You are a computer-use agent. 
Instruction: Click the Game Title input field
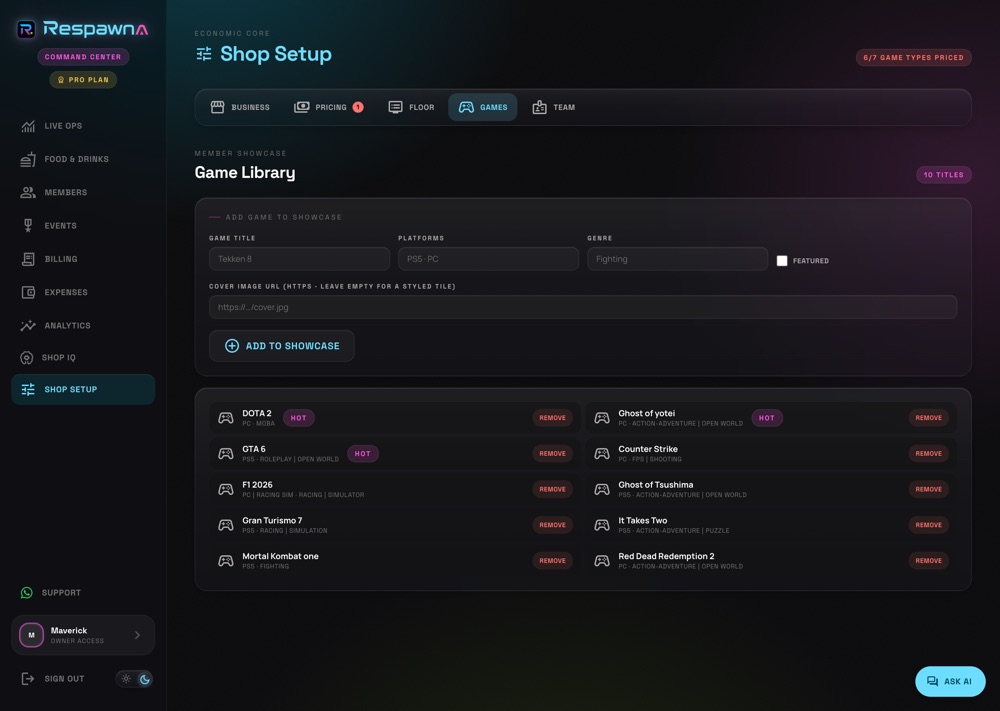pyautogui.click(x=299, y=259)
